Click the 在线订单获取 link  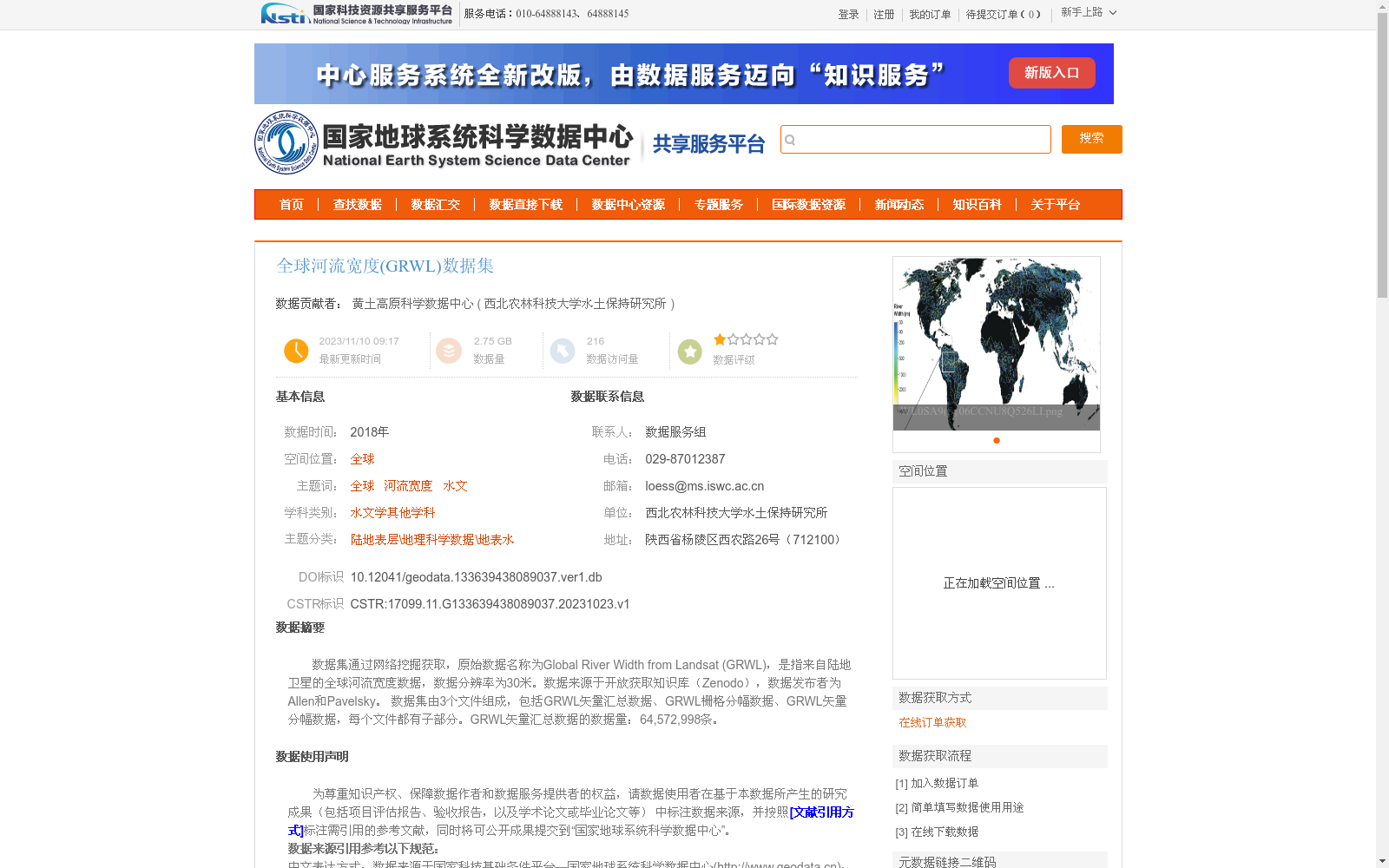(x=932, y=722)
